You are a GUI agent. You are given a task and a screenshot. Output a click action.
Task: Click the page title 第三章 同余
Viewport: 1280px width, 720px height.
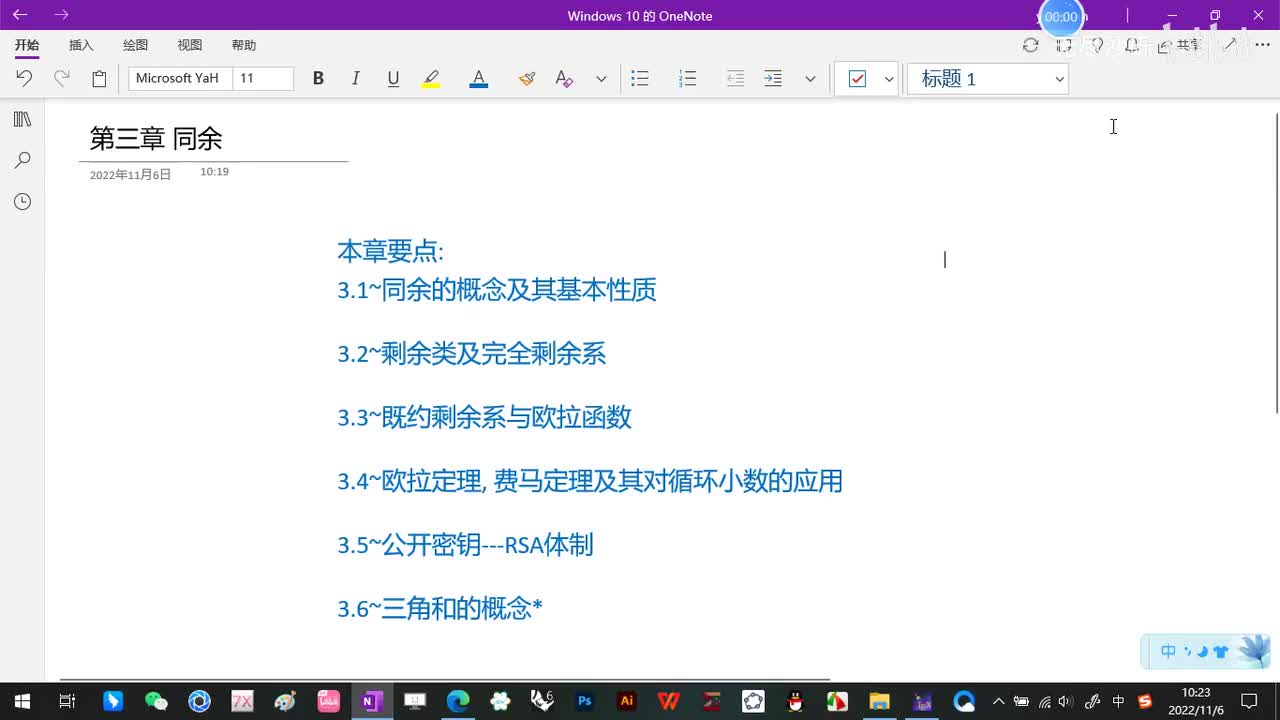pyautogui.click(x=156, y=139)
